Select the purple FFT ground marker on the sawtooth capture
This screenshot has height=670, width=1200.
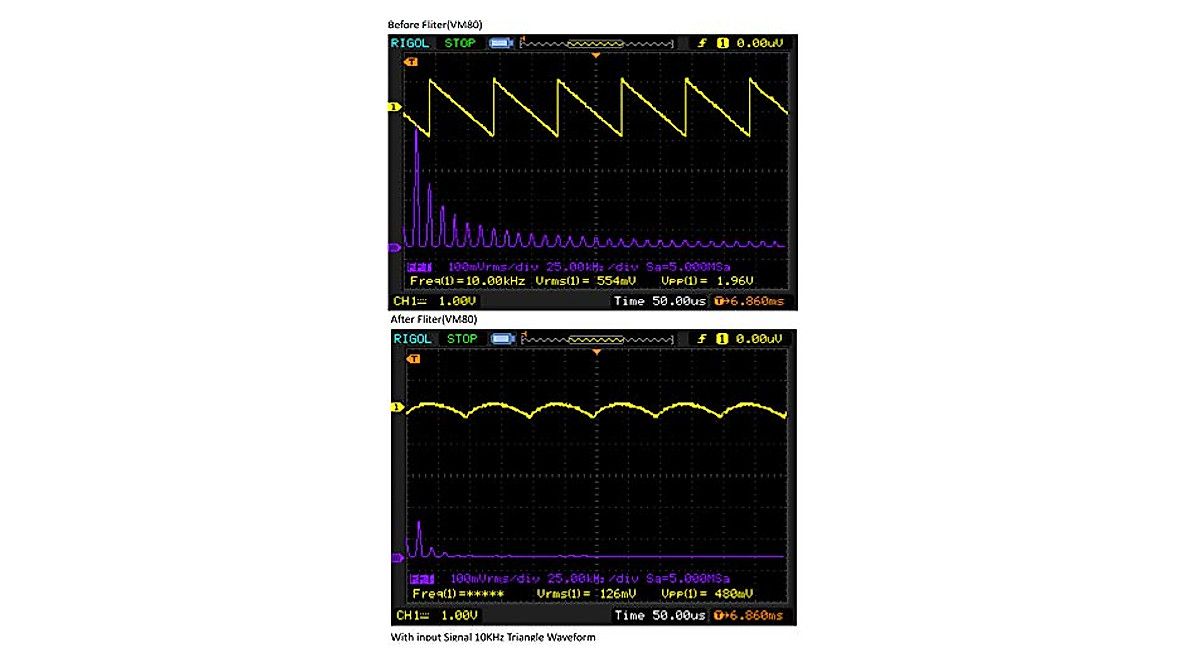coord(394,247)
